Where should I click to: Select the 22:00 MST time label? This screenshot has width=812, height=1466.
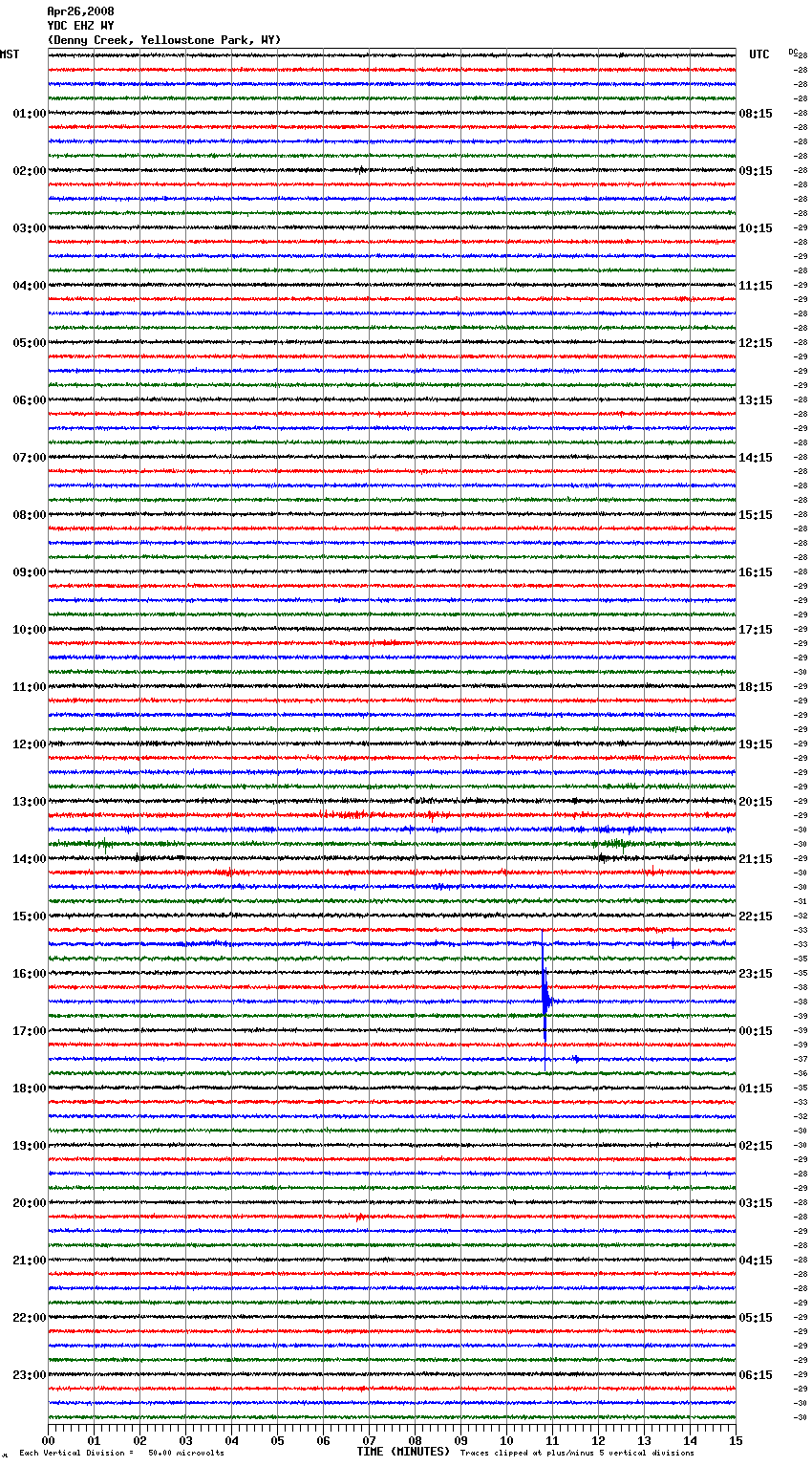[30, 1318]
